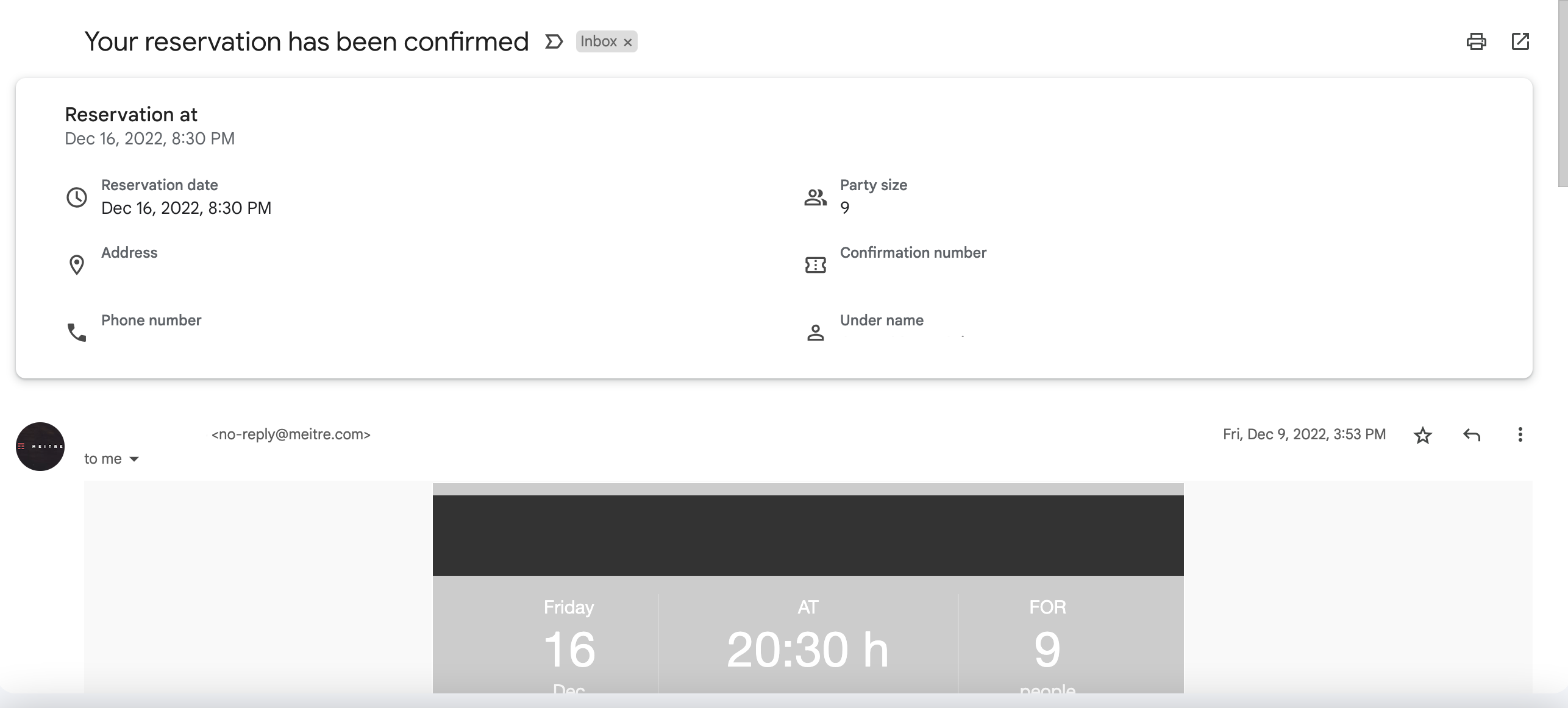This screenshot has width=1568, height=708.
Task: Click the clock reservation date icon
Action: pos(77,196)
